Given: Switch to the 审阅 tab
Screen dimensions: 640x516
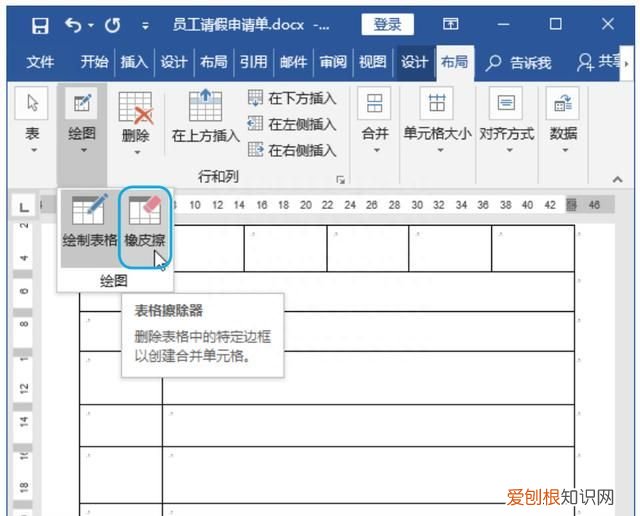Looking at the screenshot, I should pos(333,62).
